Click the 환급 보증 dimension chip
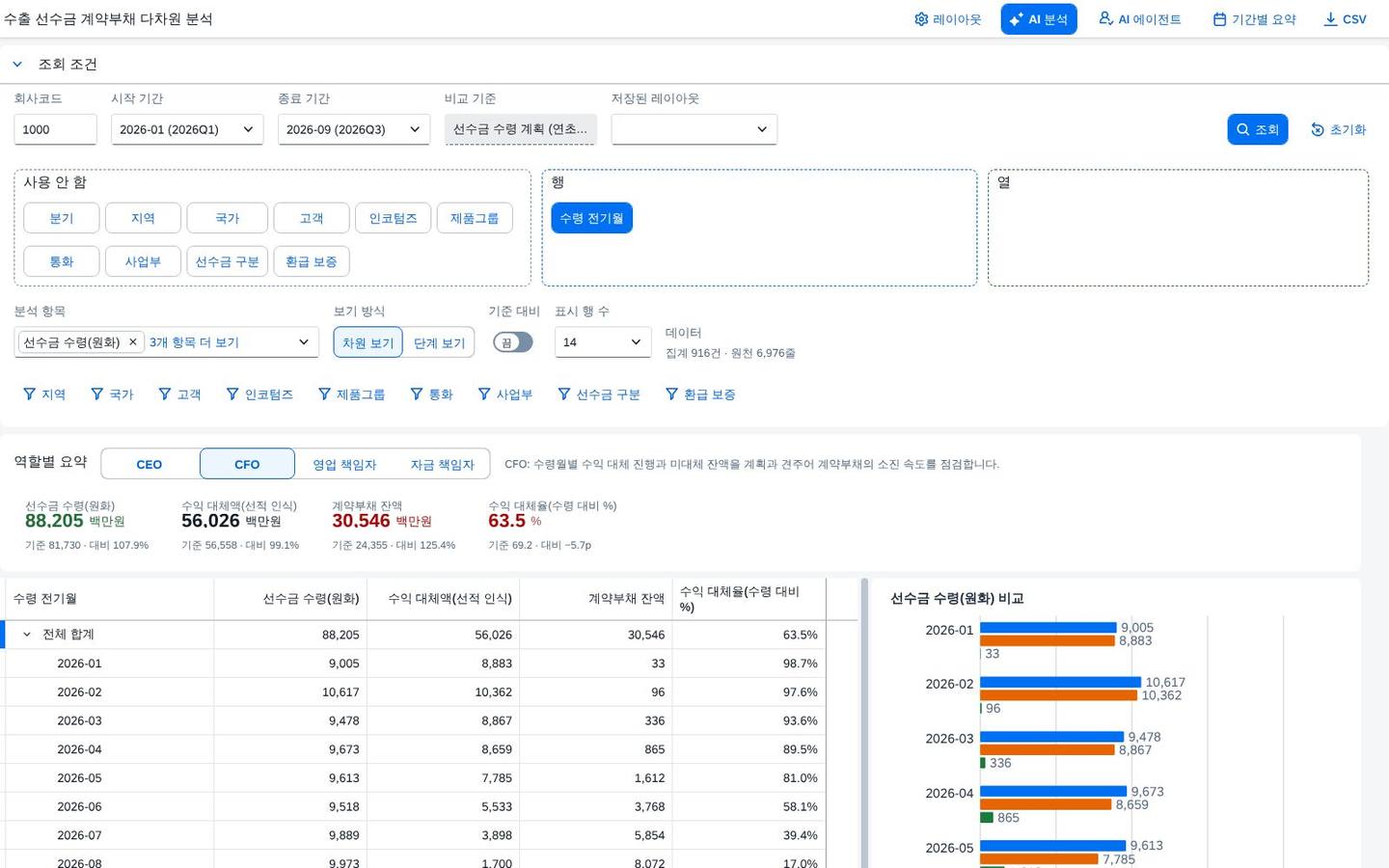1389x868 pixels. 312,261
